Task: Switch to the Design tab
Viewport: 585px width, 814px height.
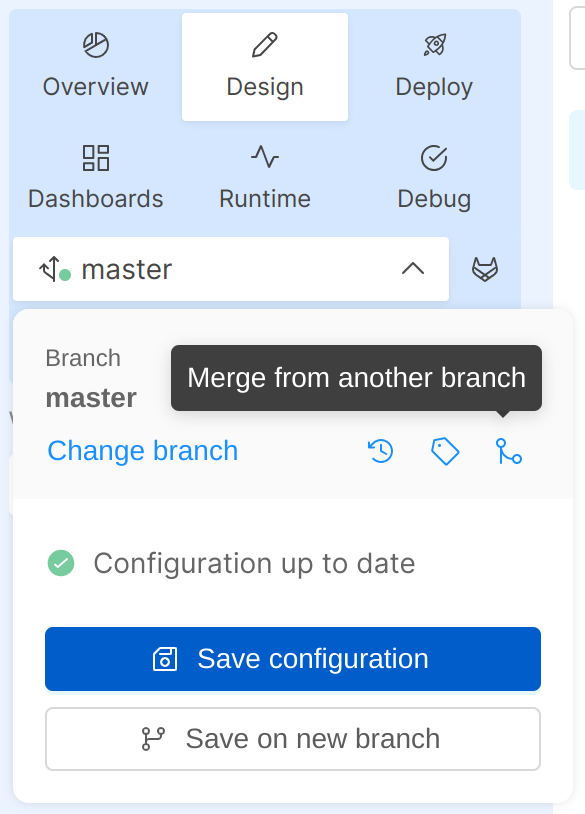Action: [x=264, y=67]
